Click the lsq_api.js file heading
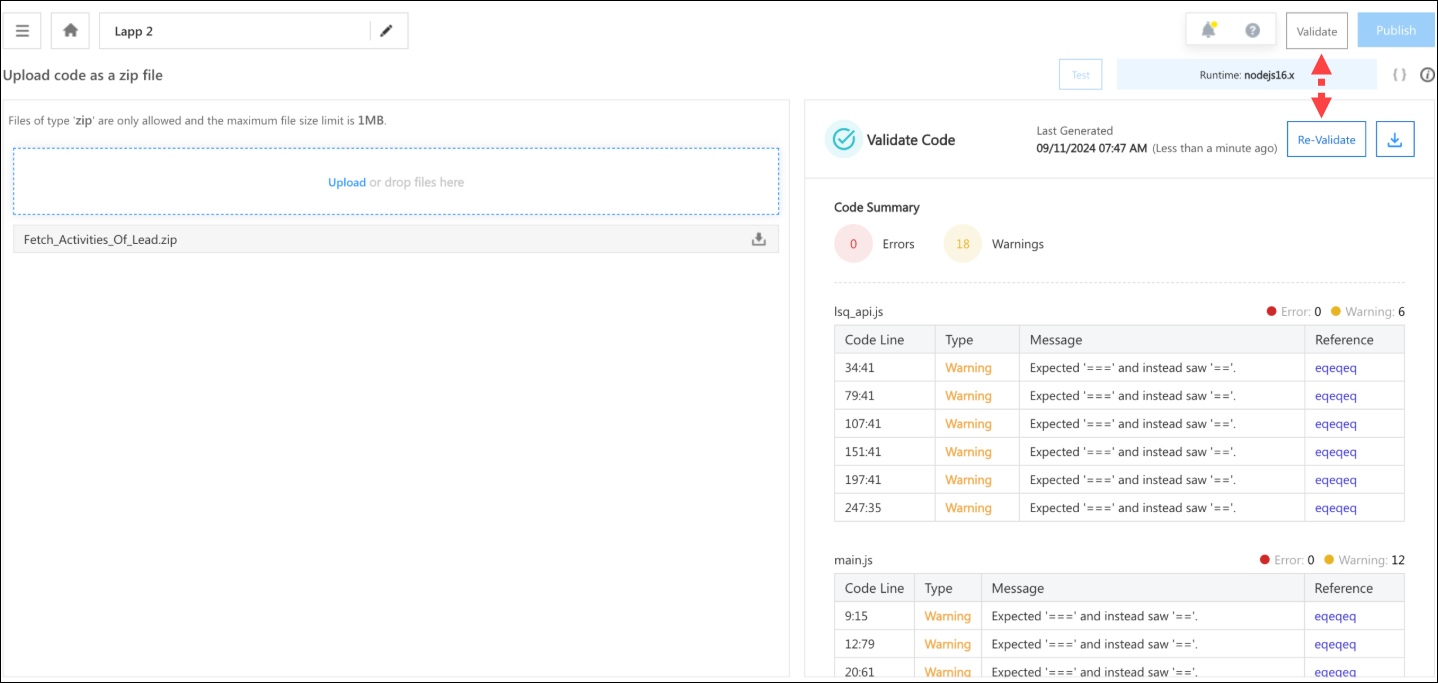 coord(858,312)
